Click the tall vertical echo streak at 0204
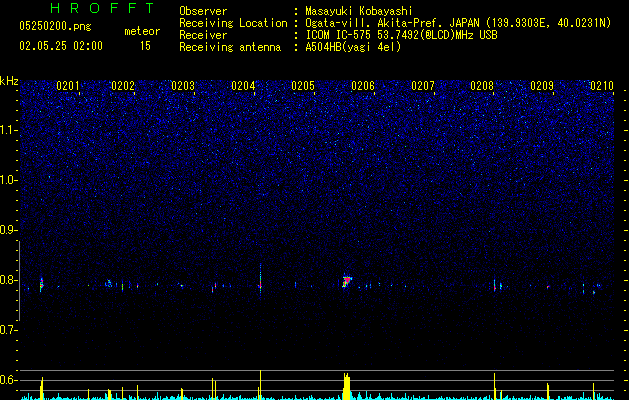Screen dimensions: 629x400 coord(260,279)
